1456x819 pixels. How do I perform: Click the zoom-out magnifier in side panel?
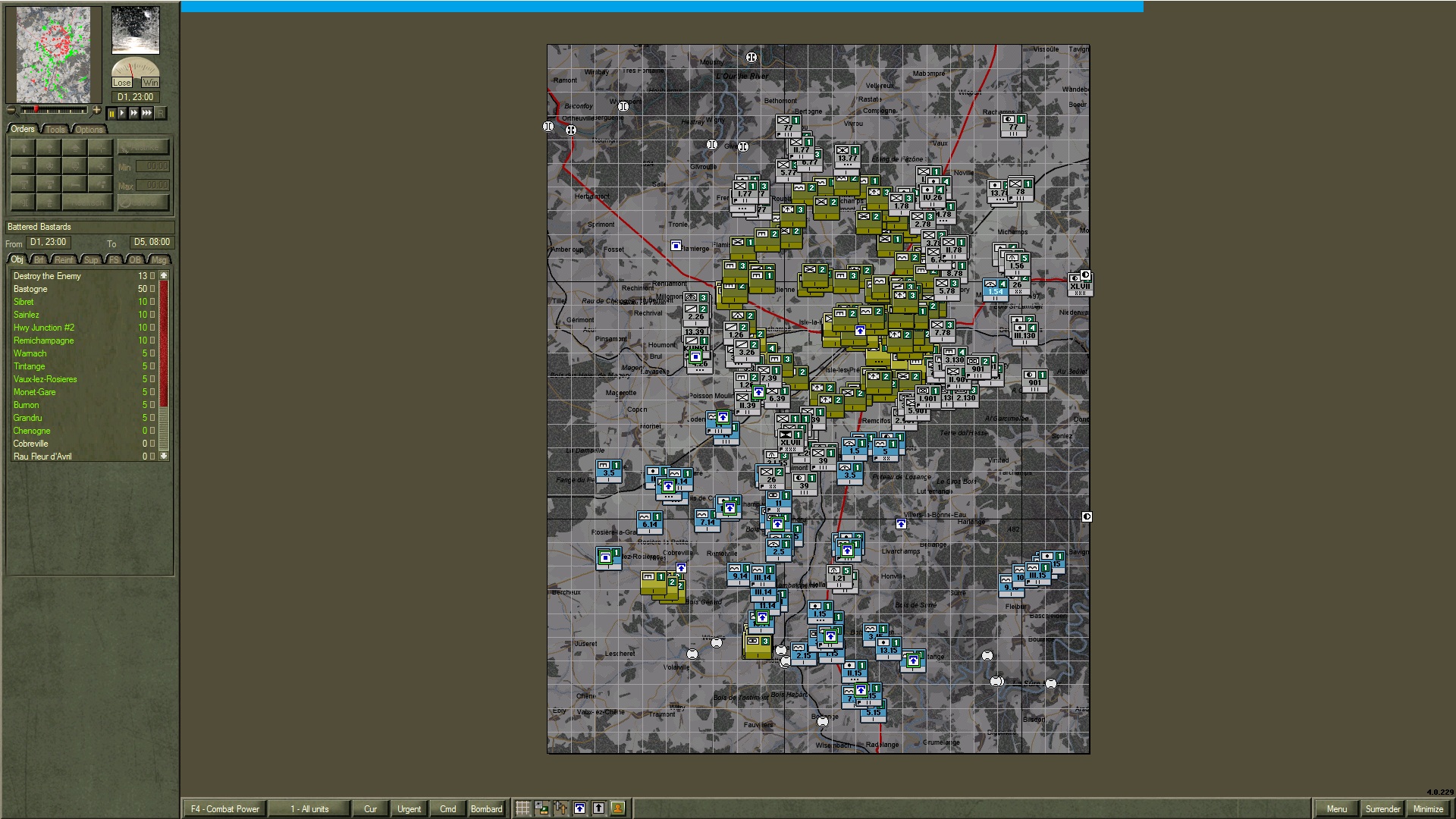coord(11,110)
